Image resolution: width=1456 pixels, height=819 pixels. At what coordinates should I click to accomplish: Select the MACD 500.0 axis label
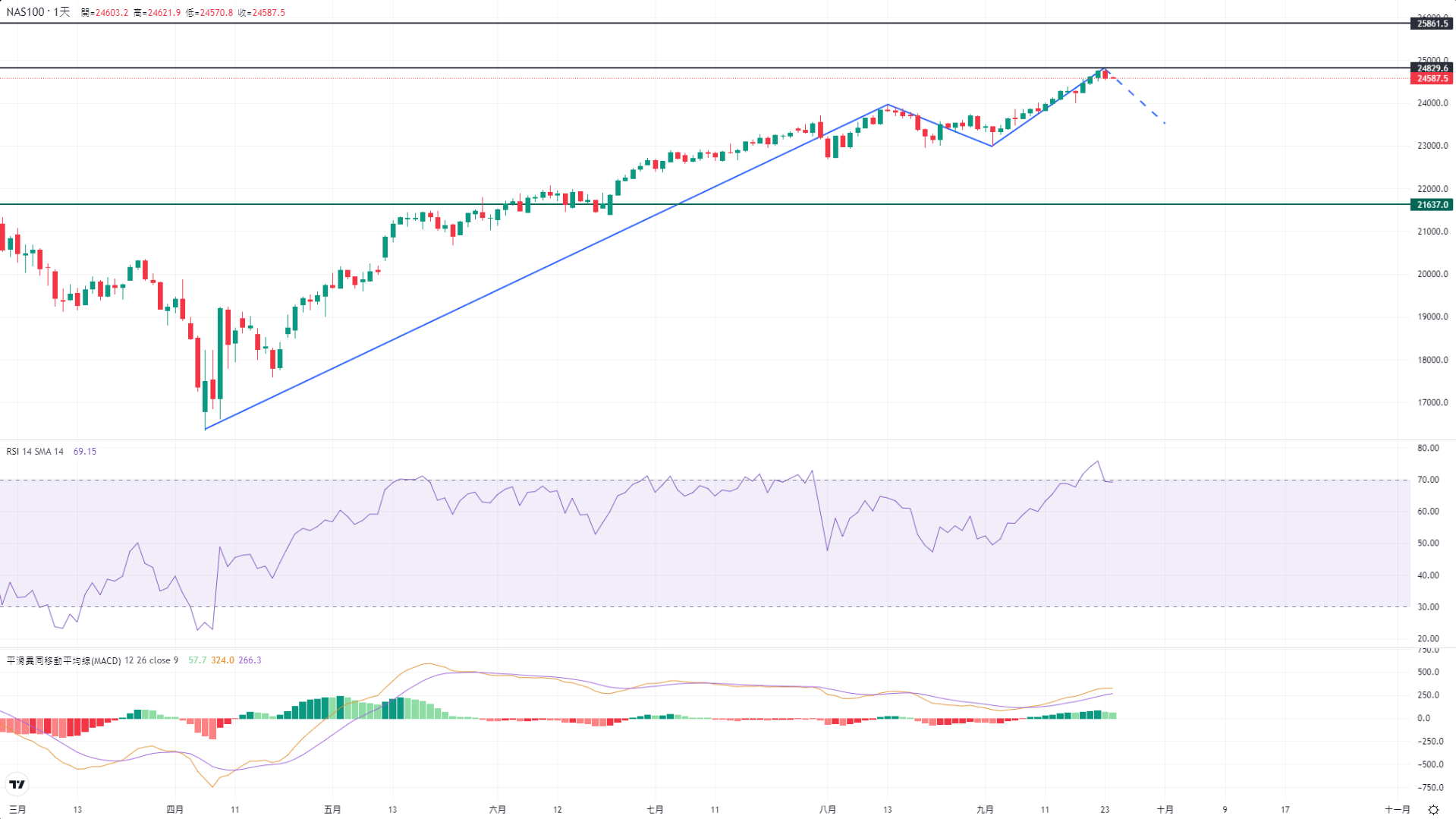coord(1428,673)
